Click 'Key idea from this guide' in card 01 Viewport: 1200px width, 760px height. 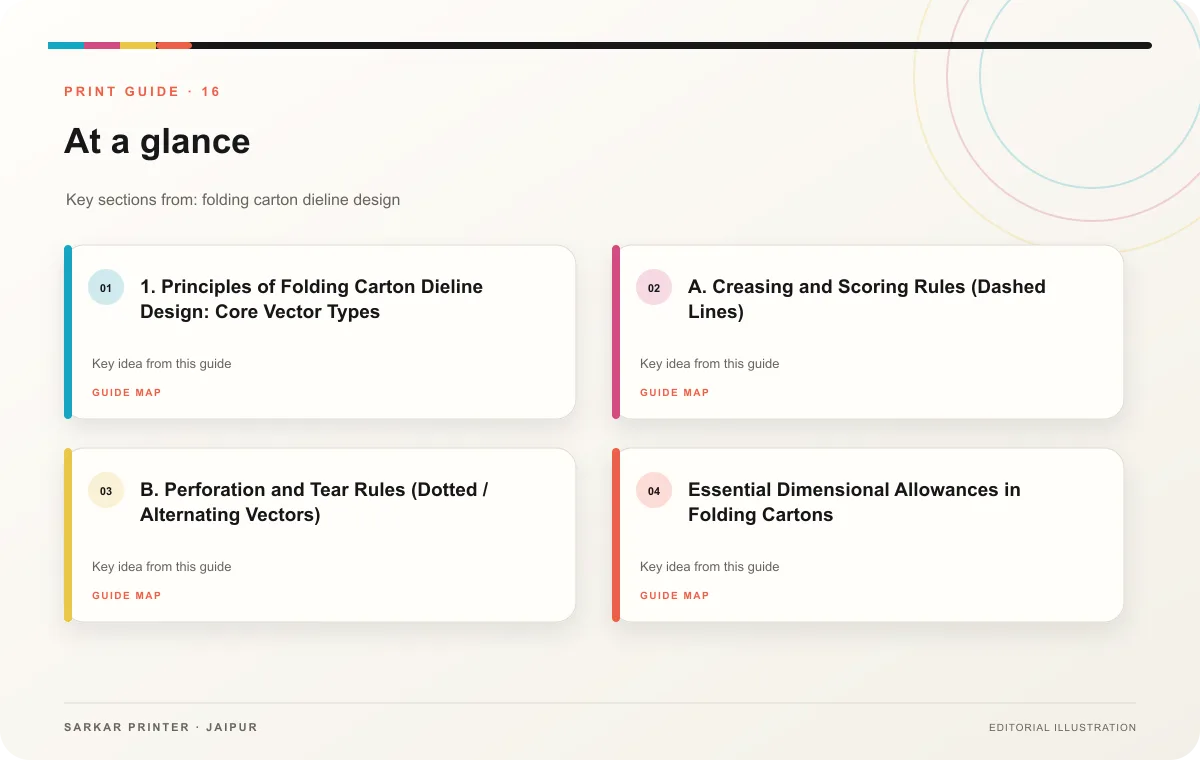tap(162, 364)
